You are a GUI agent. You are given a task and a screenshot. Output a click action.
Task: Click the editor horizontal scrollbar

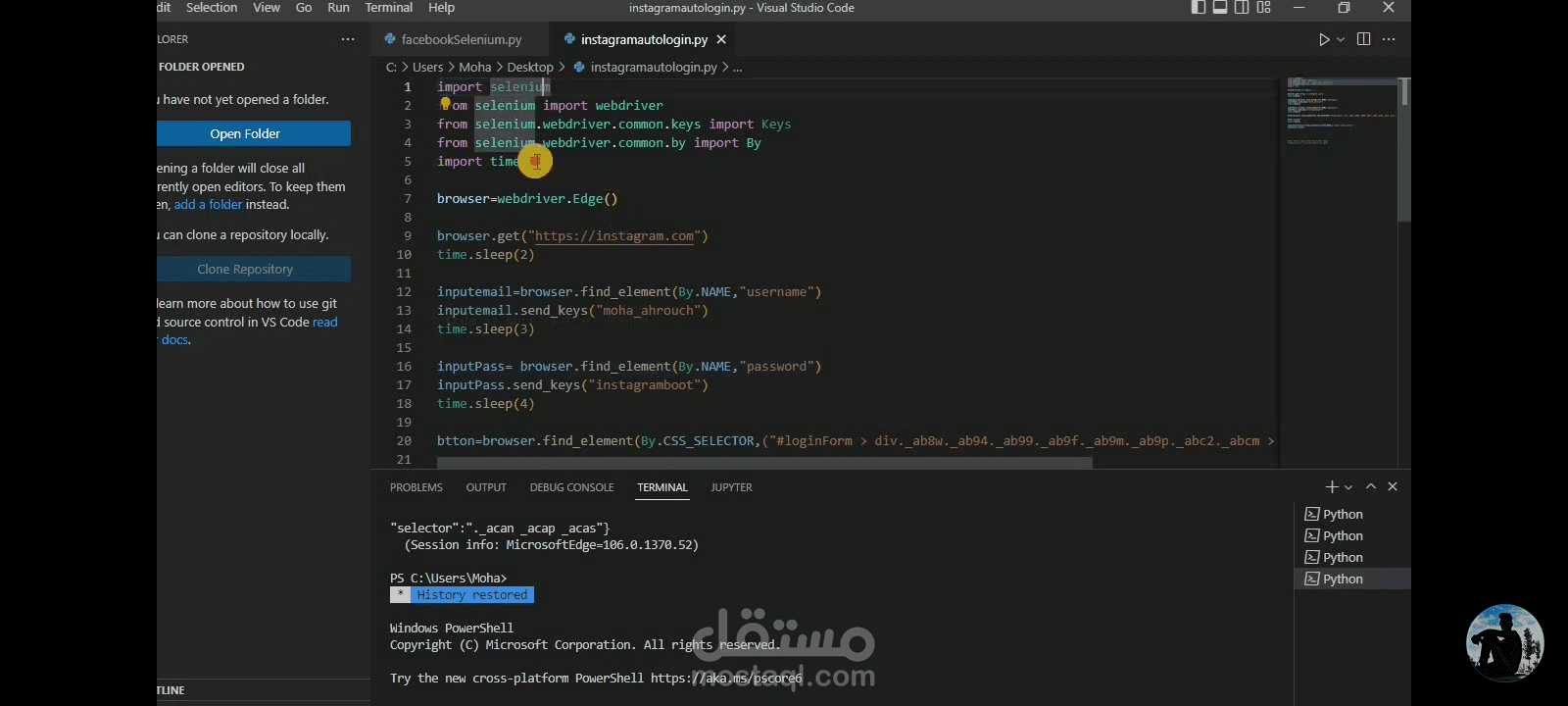[764, 463]
